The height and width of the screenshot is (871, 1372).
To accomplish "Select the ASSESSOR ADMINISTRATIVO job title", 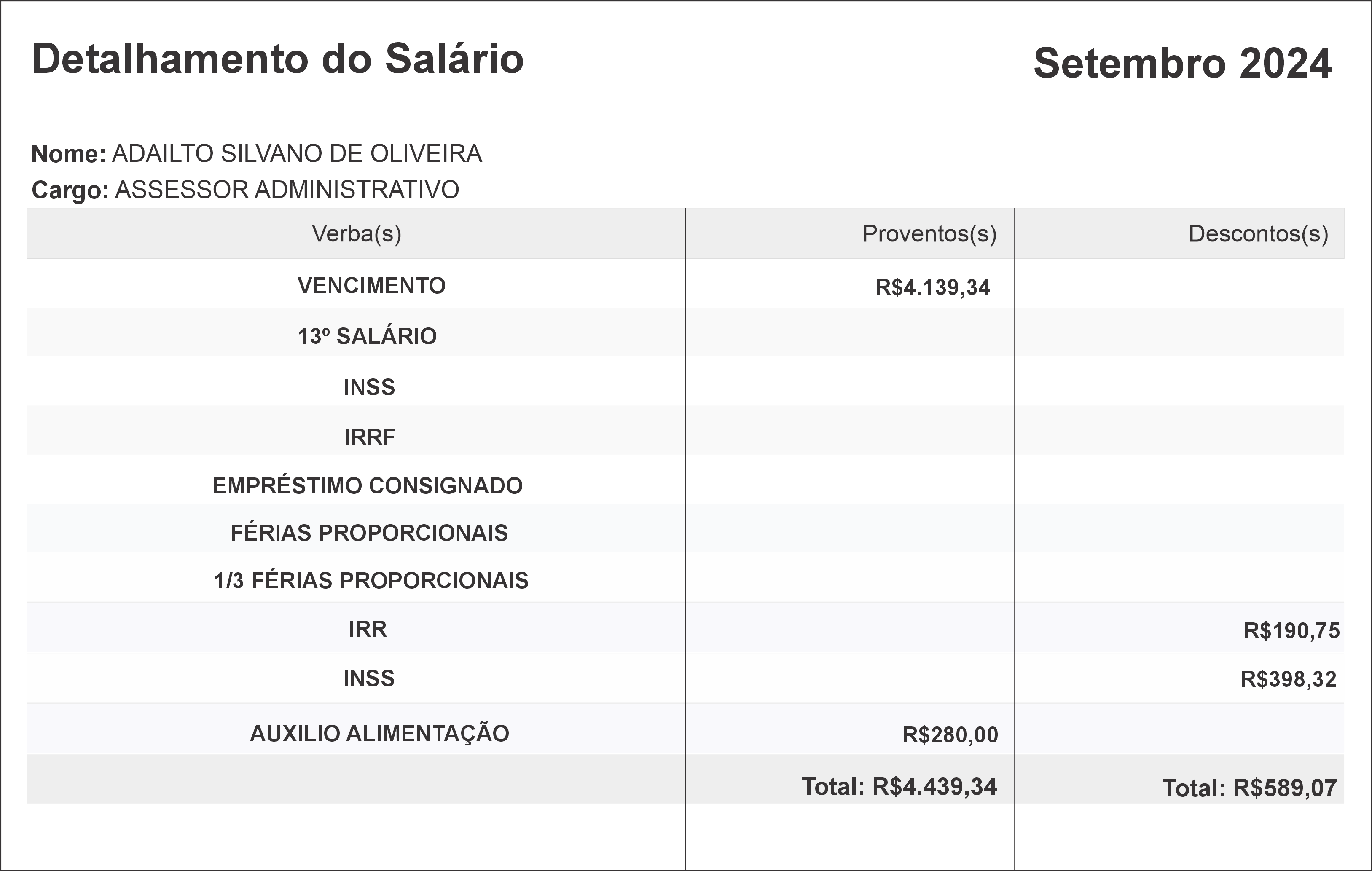I will click(x=287, y=190).
